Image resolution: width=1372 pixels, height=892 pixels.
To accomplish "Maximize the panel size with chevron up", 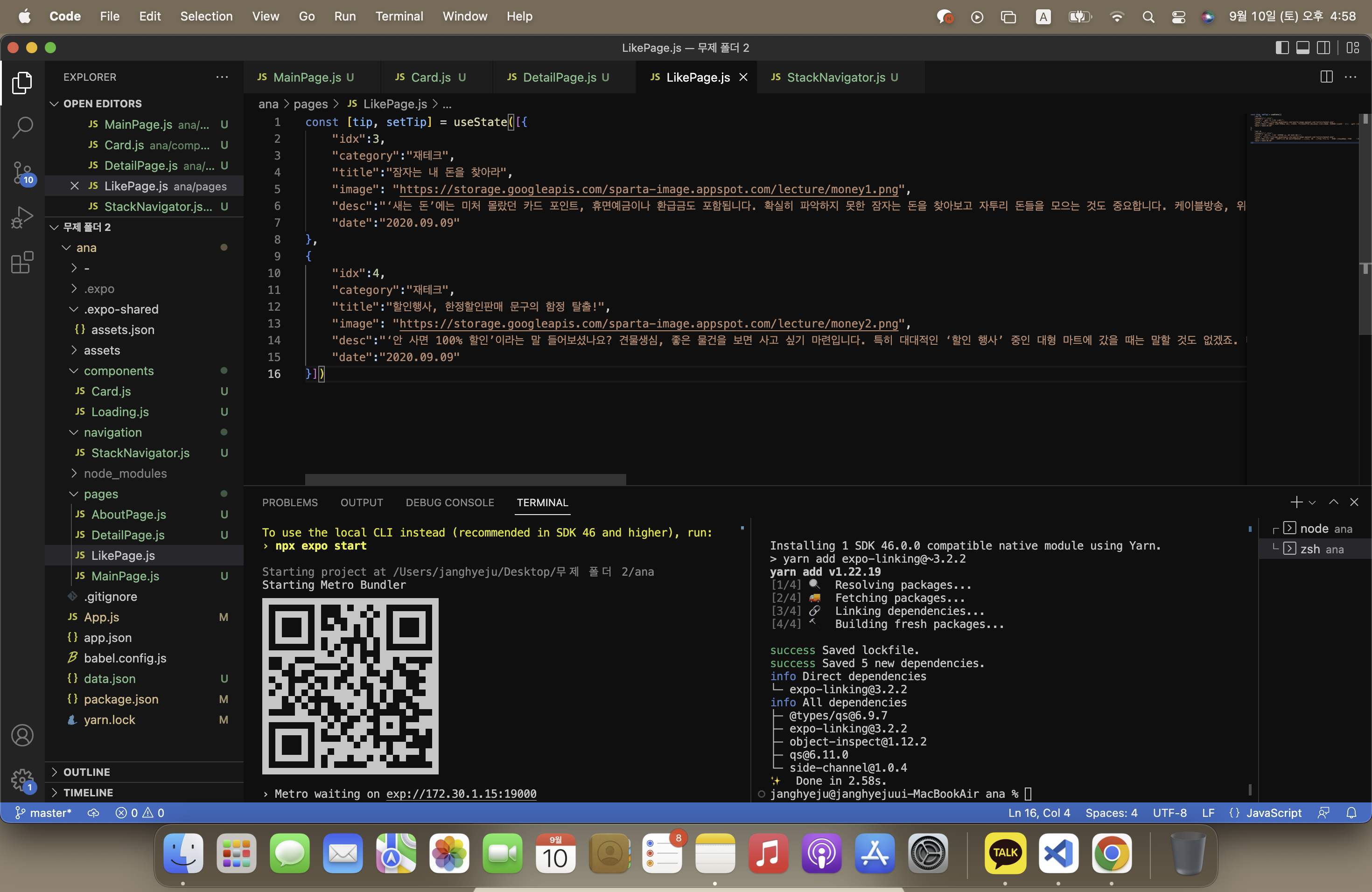I will (x=1333, y=502).
